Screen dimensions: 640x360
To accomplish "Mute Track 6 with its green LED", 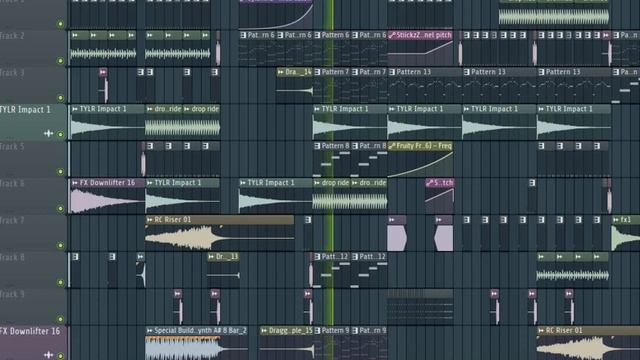I will click(x=60, y=209).
